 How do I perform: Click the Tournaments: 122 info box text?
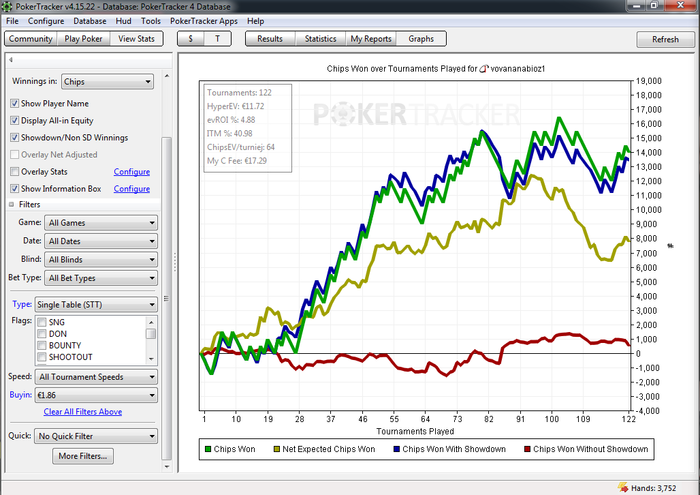point(239,93)
